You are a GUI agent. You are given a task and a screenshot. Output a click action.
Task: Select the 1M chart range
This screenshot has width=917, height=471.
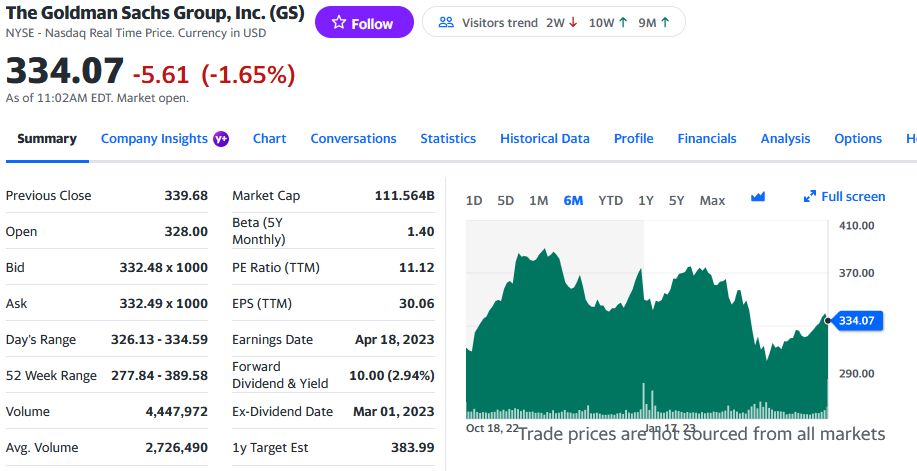(x=539, y=201)
